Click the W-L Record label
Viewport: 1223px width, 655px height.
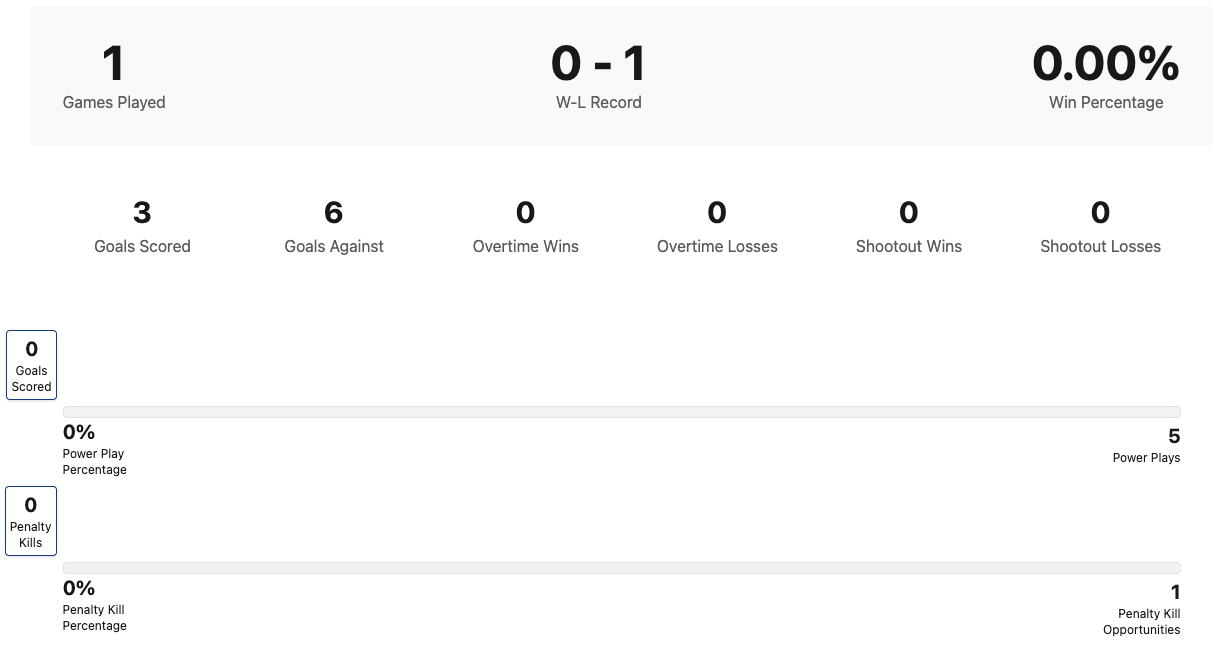[598, 102]
